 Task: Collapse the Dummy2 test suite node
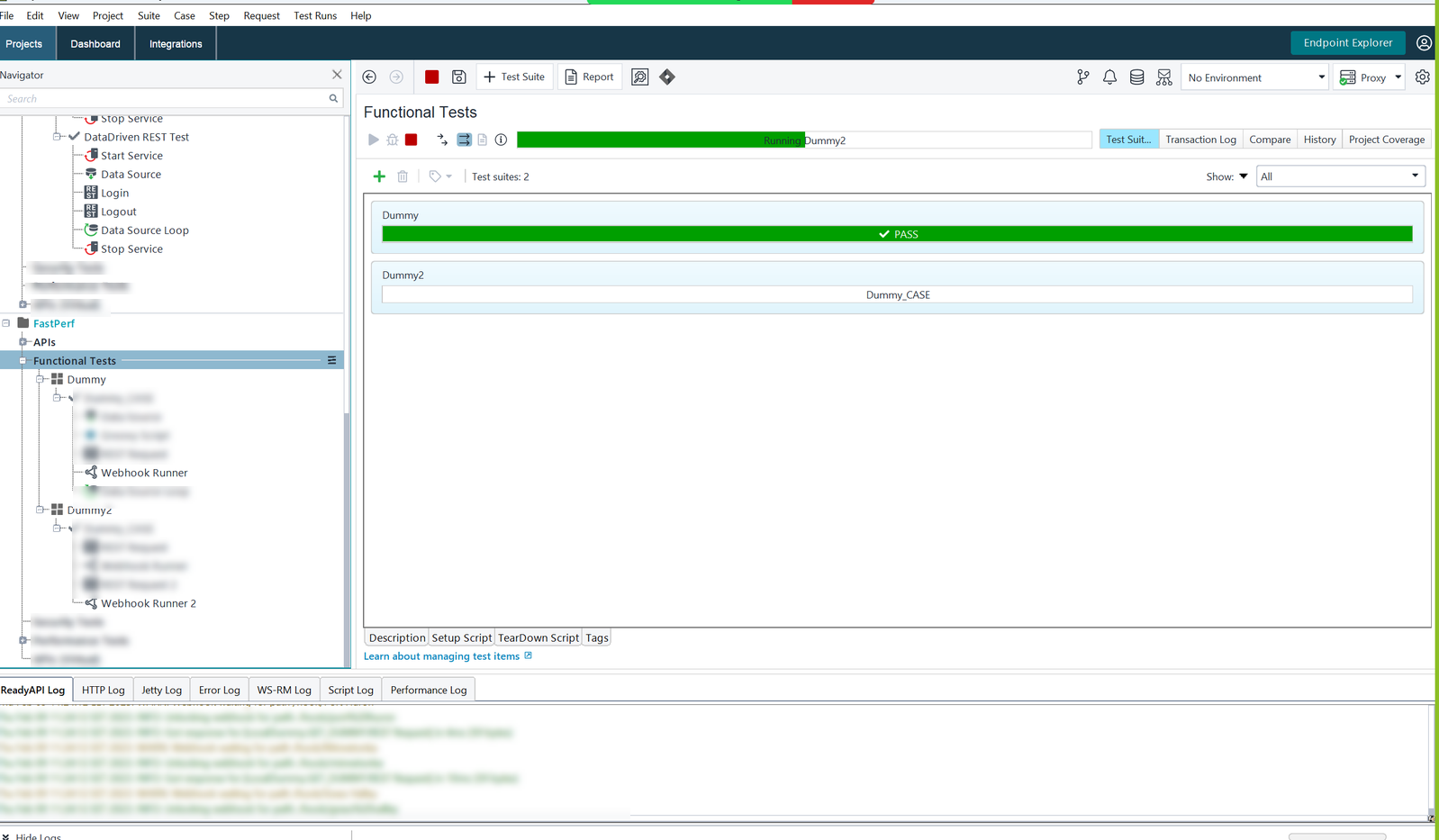pyautogui.click(x=41, y=510)
